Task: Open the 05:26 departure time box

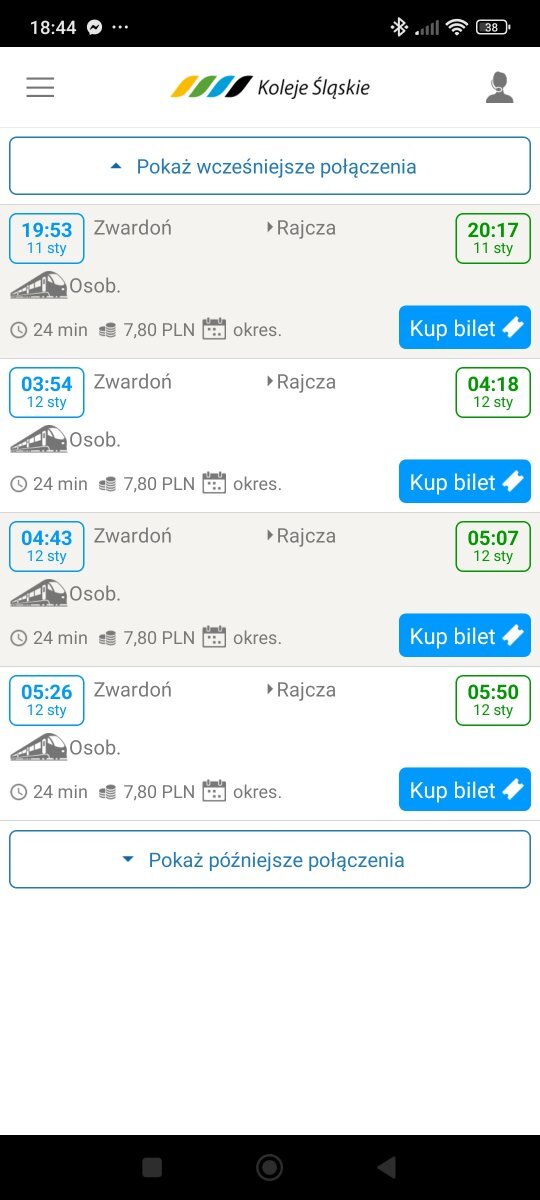Action: tap(47, 700)
